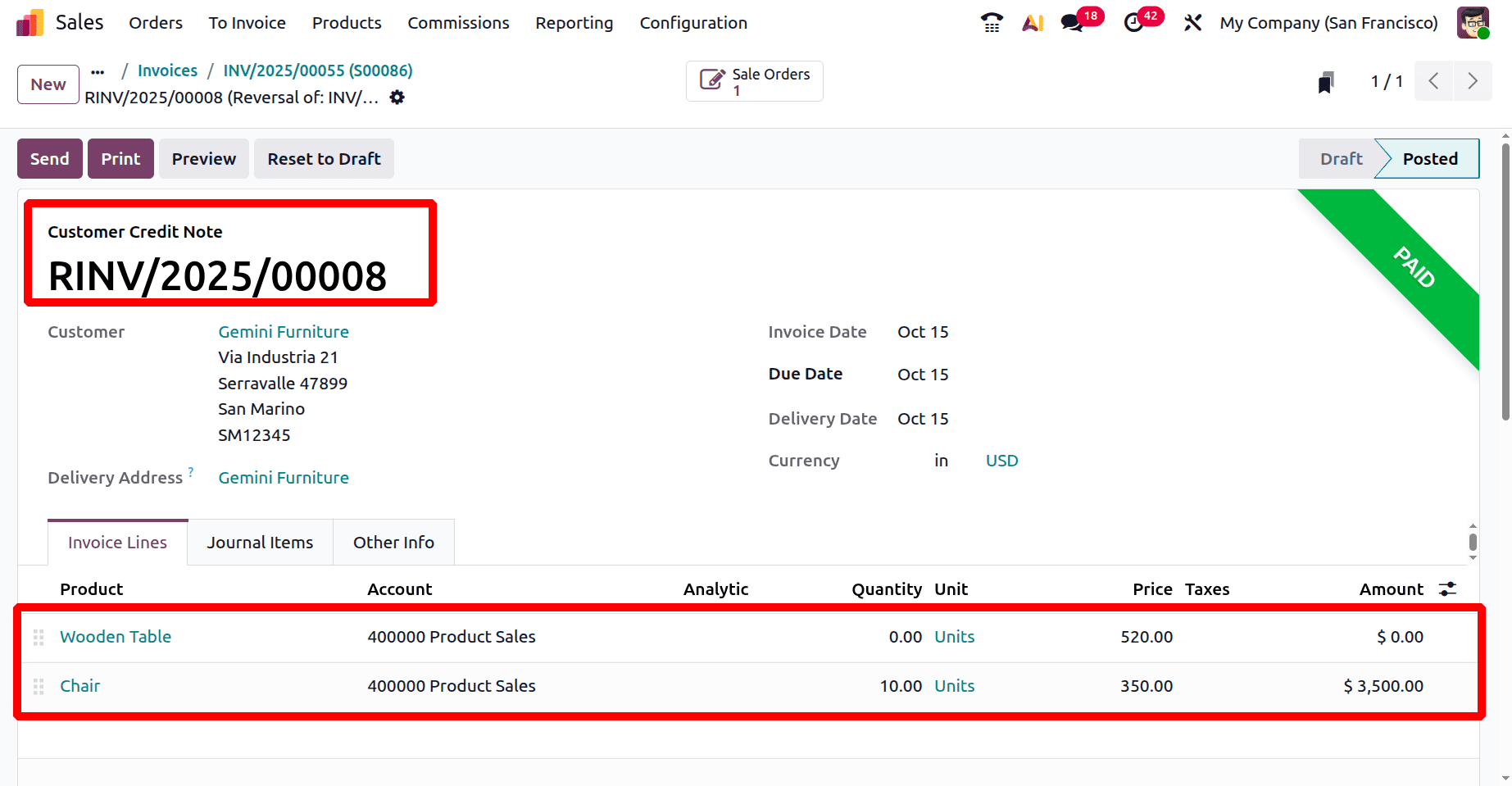This screenshot has height=786, width=1512.
Task: Open optional columns icon next to Amount header
Action: click(1447, 588)
